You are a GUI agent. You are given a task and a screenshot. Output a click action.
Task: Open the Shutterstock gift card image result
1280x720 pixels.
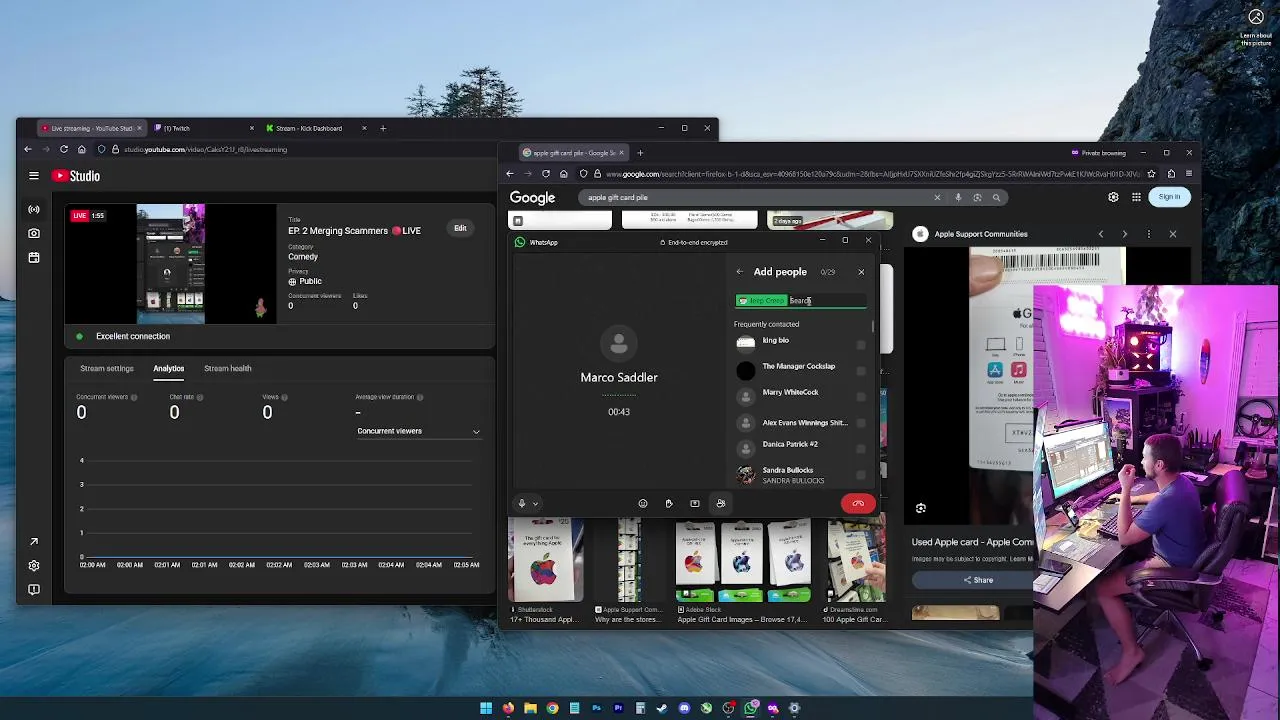545,568
